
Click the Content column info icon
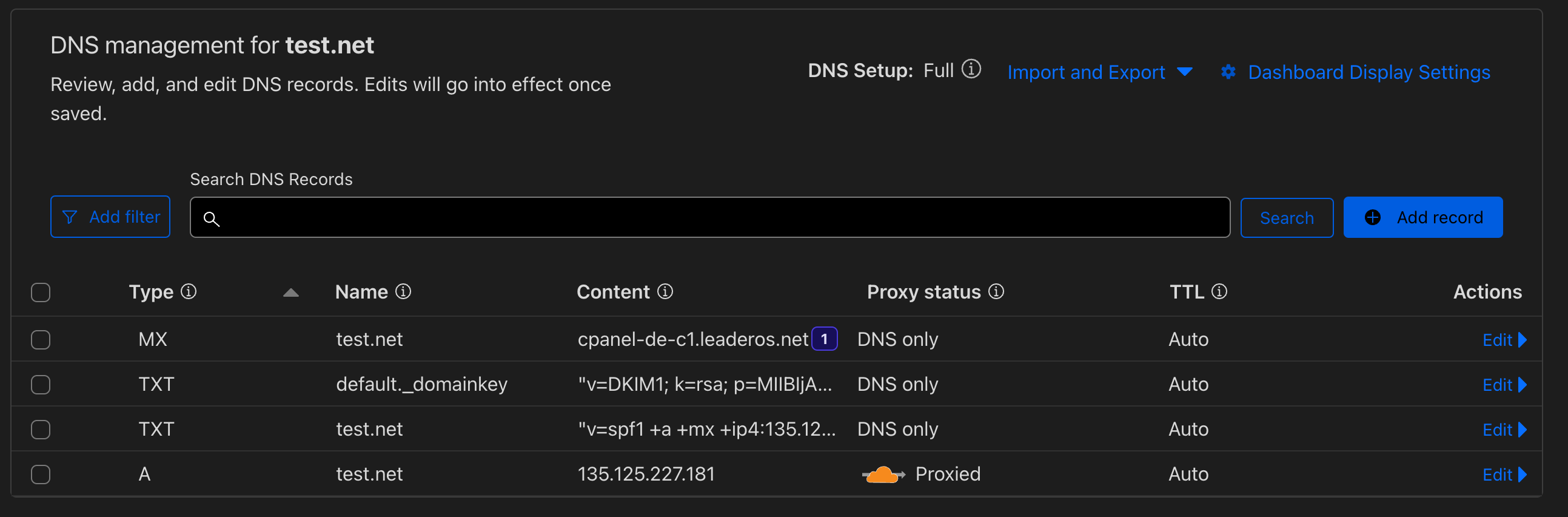click(x=665, y=292)
